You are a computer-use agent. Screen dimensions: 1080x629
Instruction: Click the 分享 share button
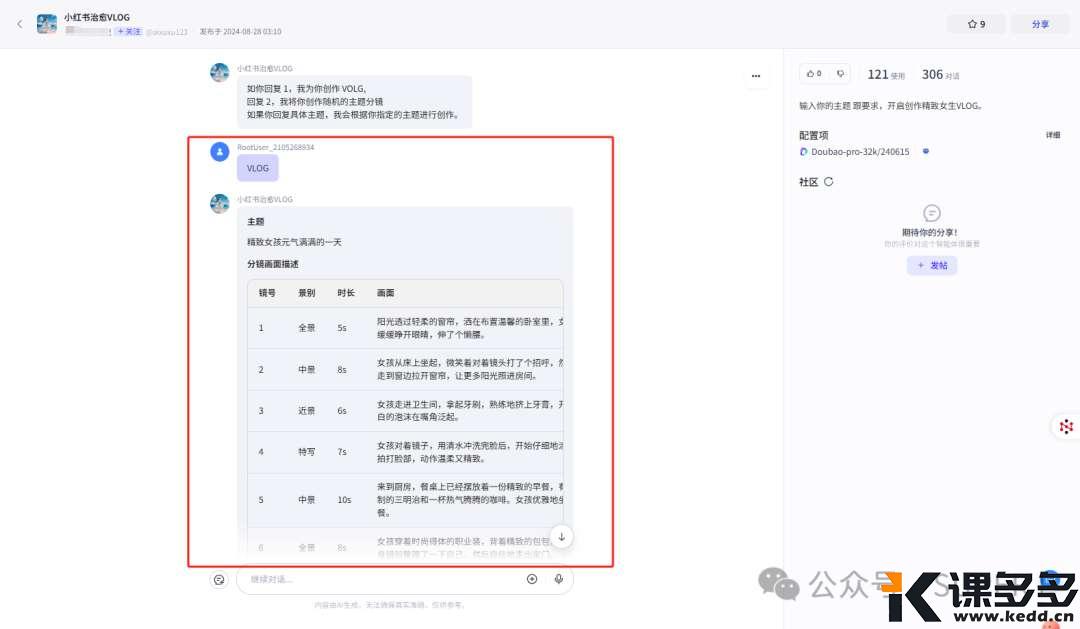1040,24
